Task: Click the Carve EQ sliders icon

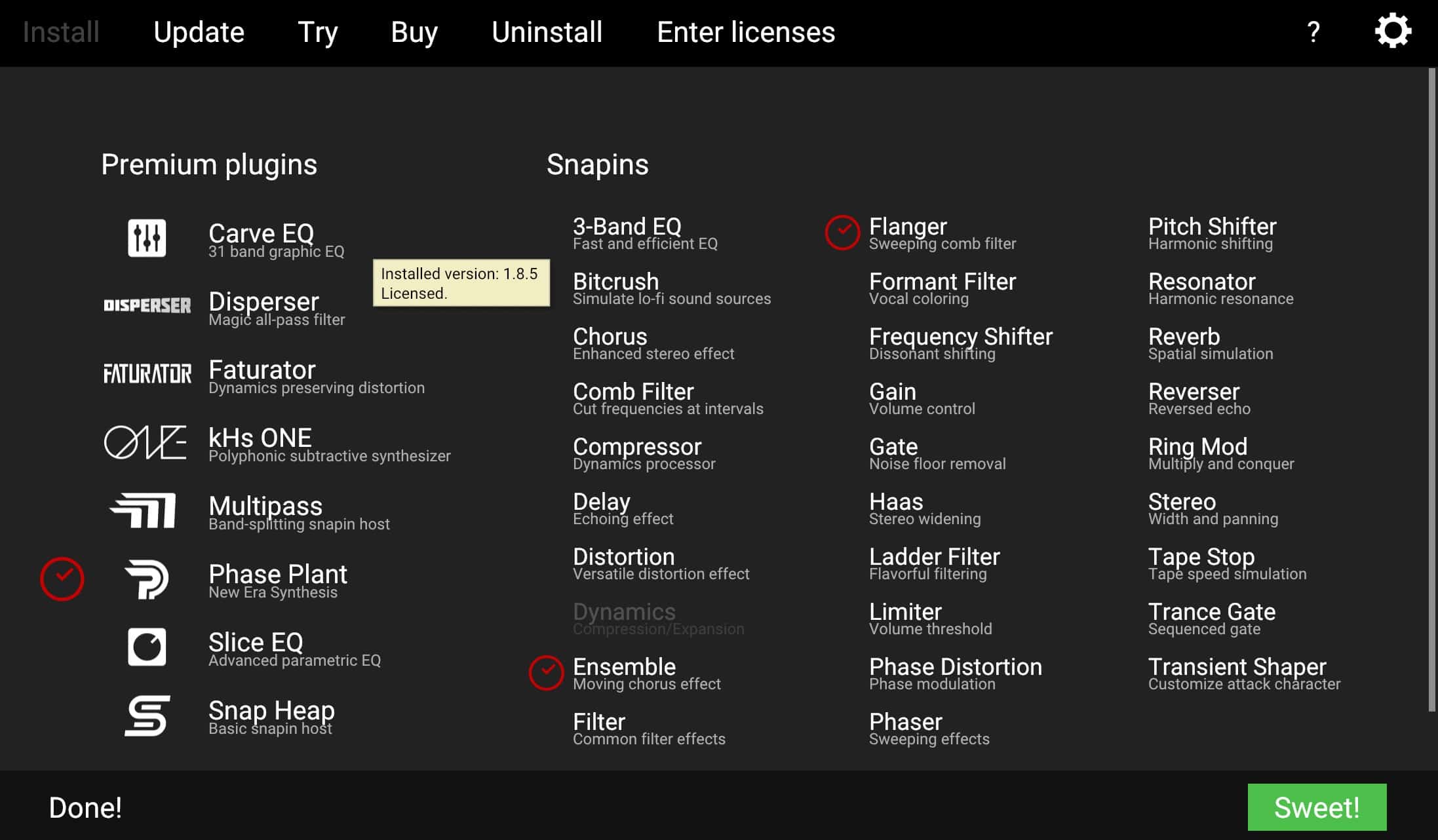Action: pyautogui.click(x=147, y=238)
